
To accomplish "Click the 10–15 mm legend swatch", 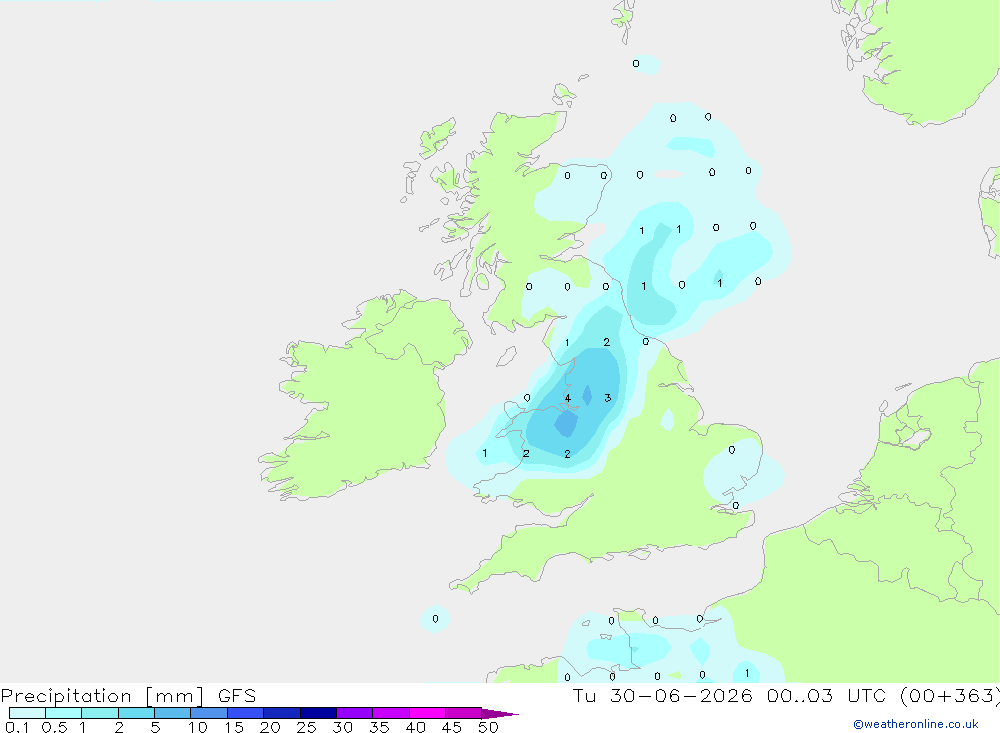I will [x=209, y=713].
